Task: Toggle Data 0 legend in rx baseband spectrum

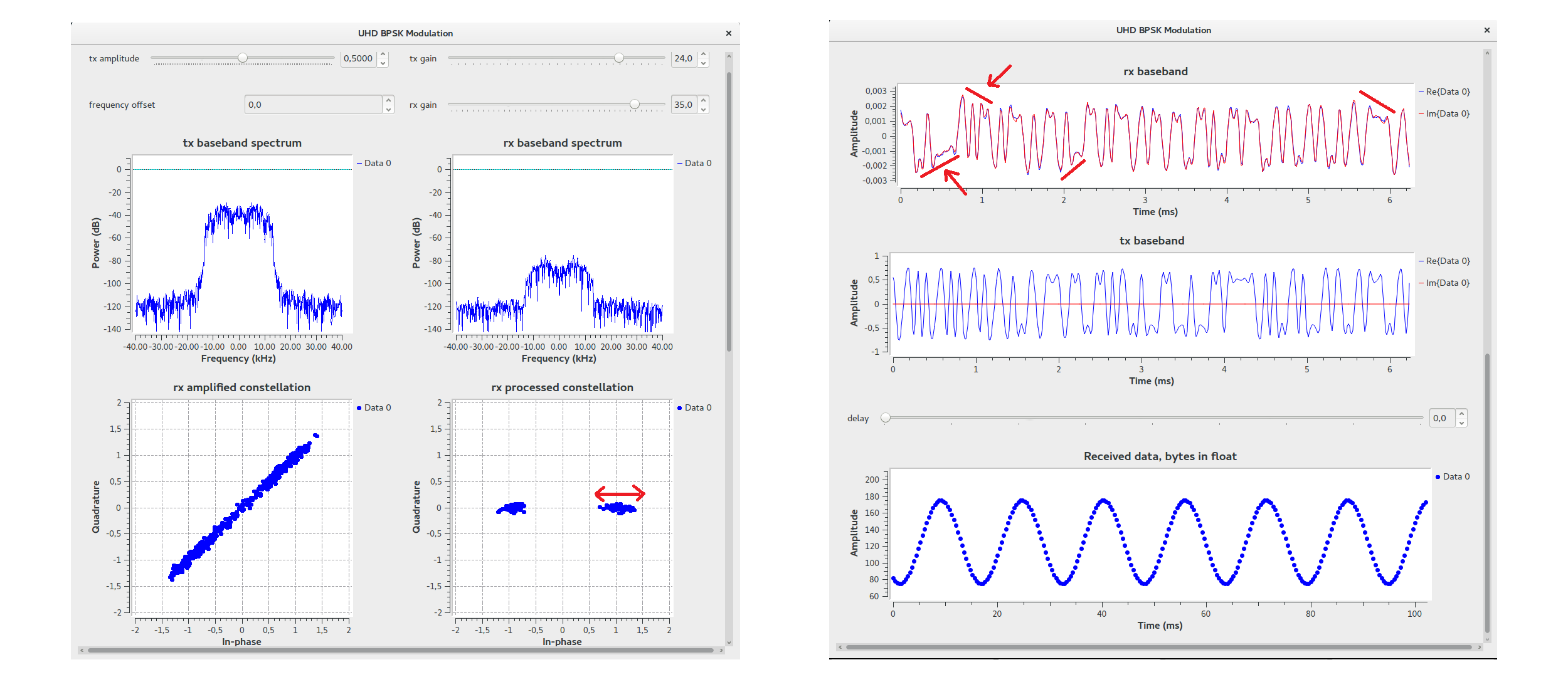Action: pos(694,163)
